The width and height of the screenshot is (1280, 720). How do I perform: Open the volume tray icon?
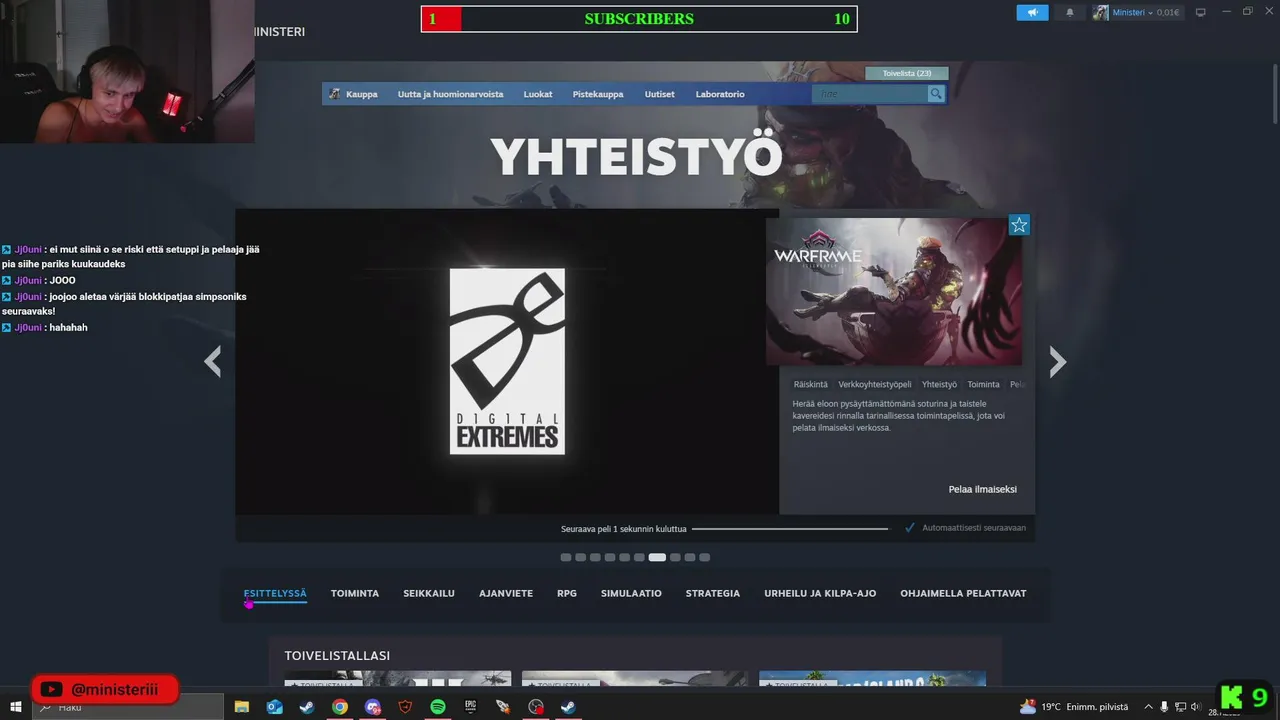click(x=1196, y=707)
